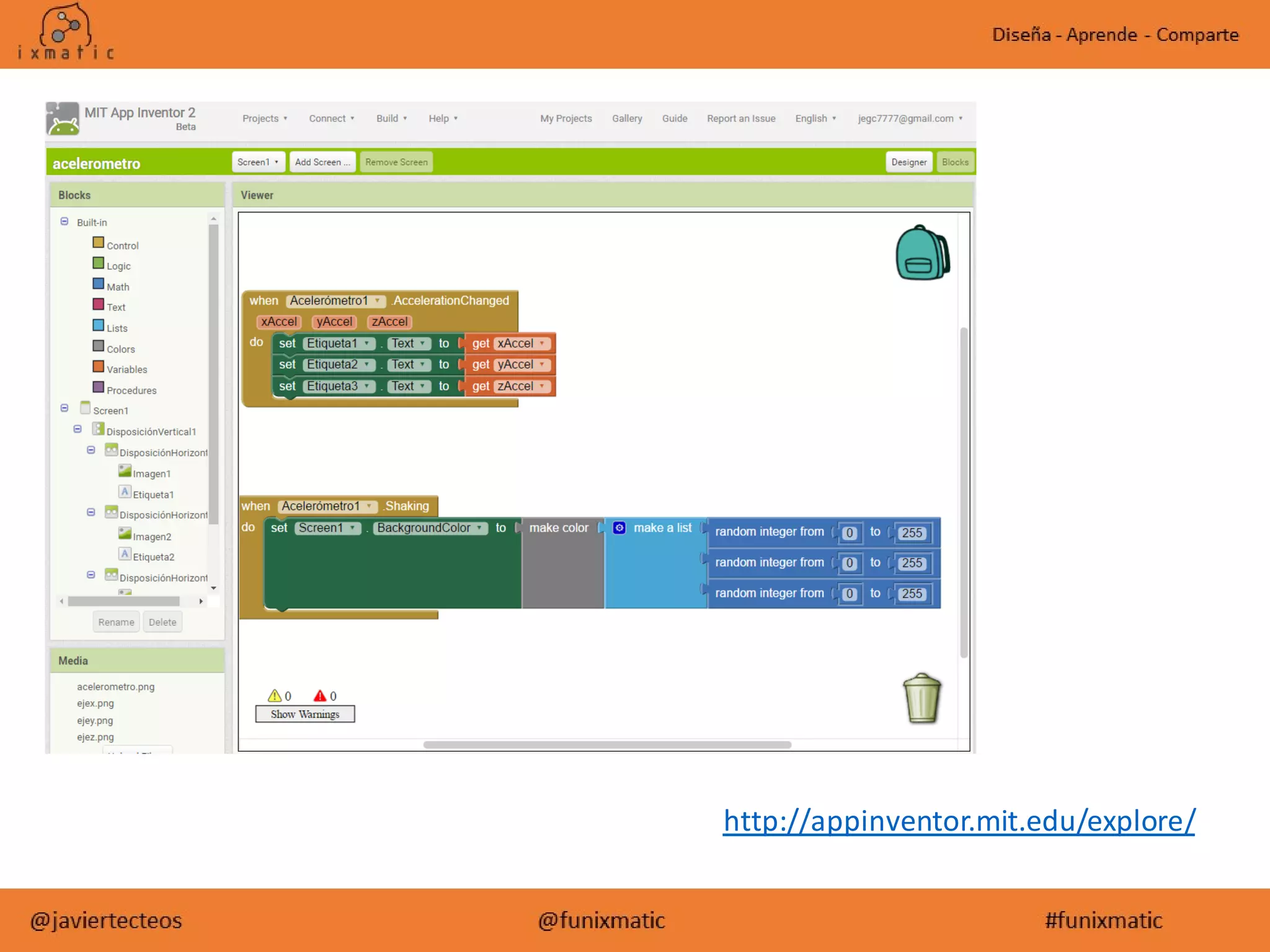Click Report an Issue link
This screenshot has height=952, width=1270.
[x=741, y=118]
